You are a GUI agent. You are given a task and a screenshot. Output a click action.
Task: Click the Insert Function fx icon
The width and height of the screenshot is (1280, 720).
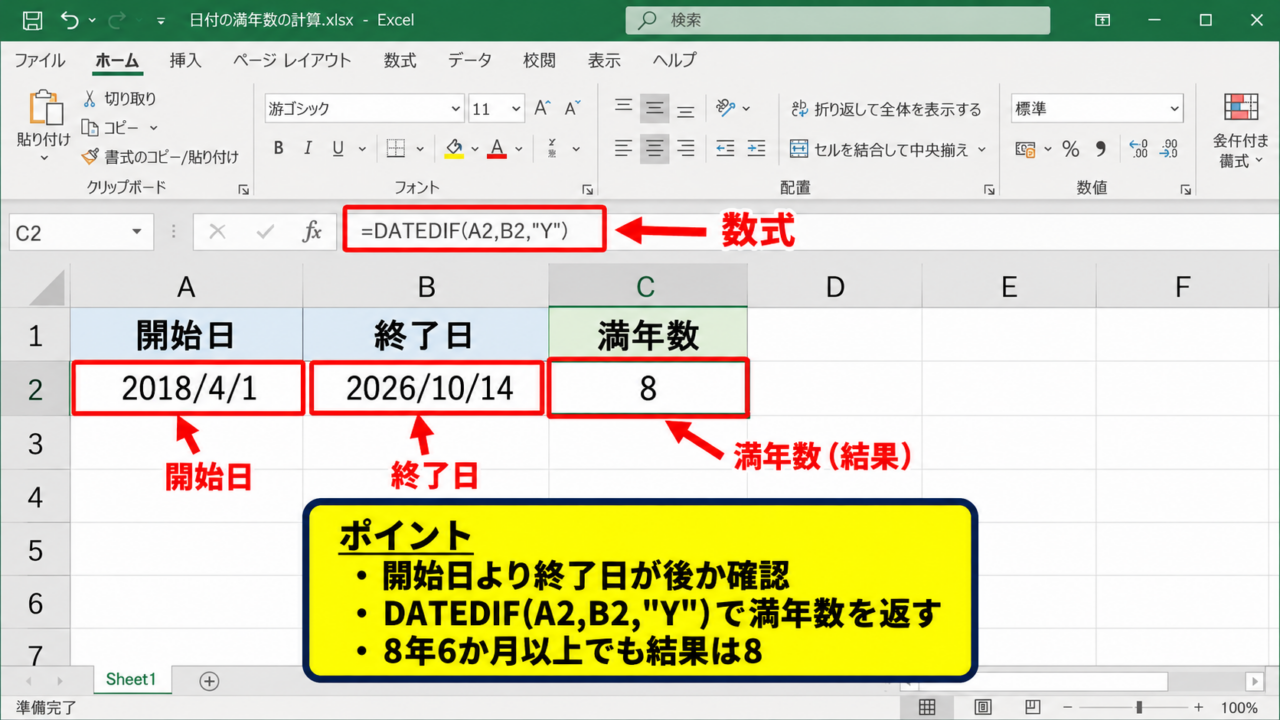tap(312, 232)
